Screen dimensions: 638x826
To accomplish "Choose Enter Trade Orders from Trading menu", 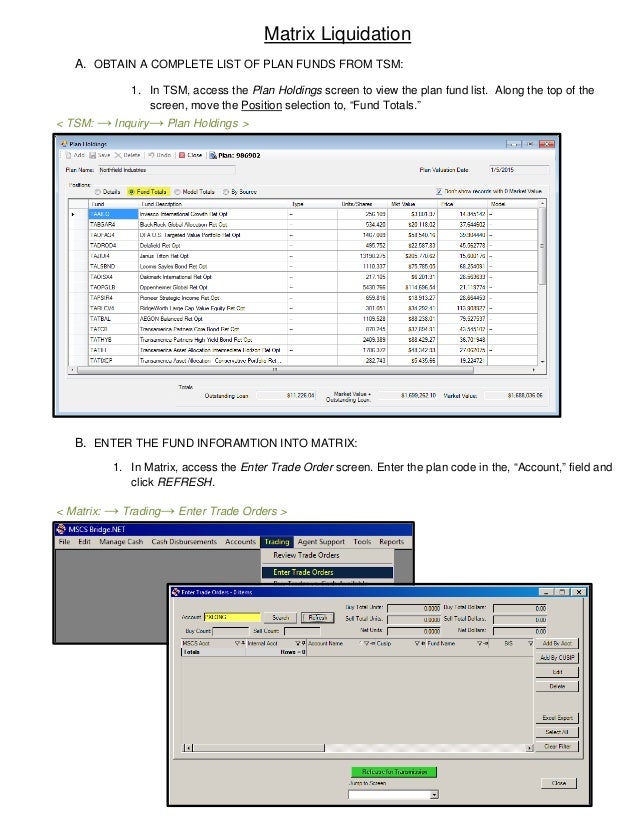I will 327,572.
